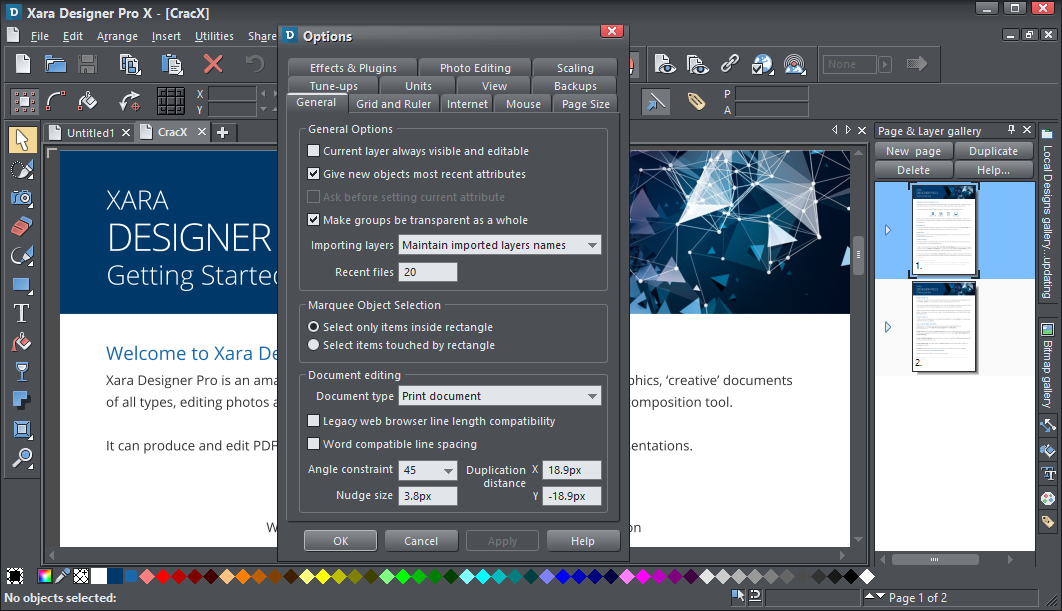1062x611 pixels.
Task: Click the red X Delete icon
Action: [x=213, y=64]
